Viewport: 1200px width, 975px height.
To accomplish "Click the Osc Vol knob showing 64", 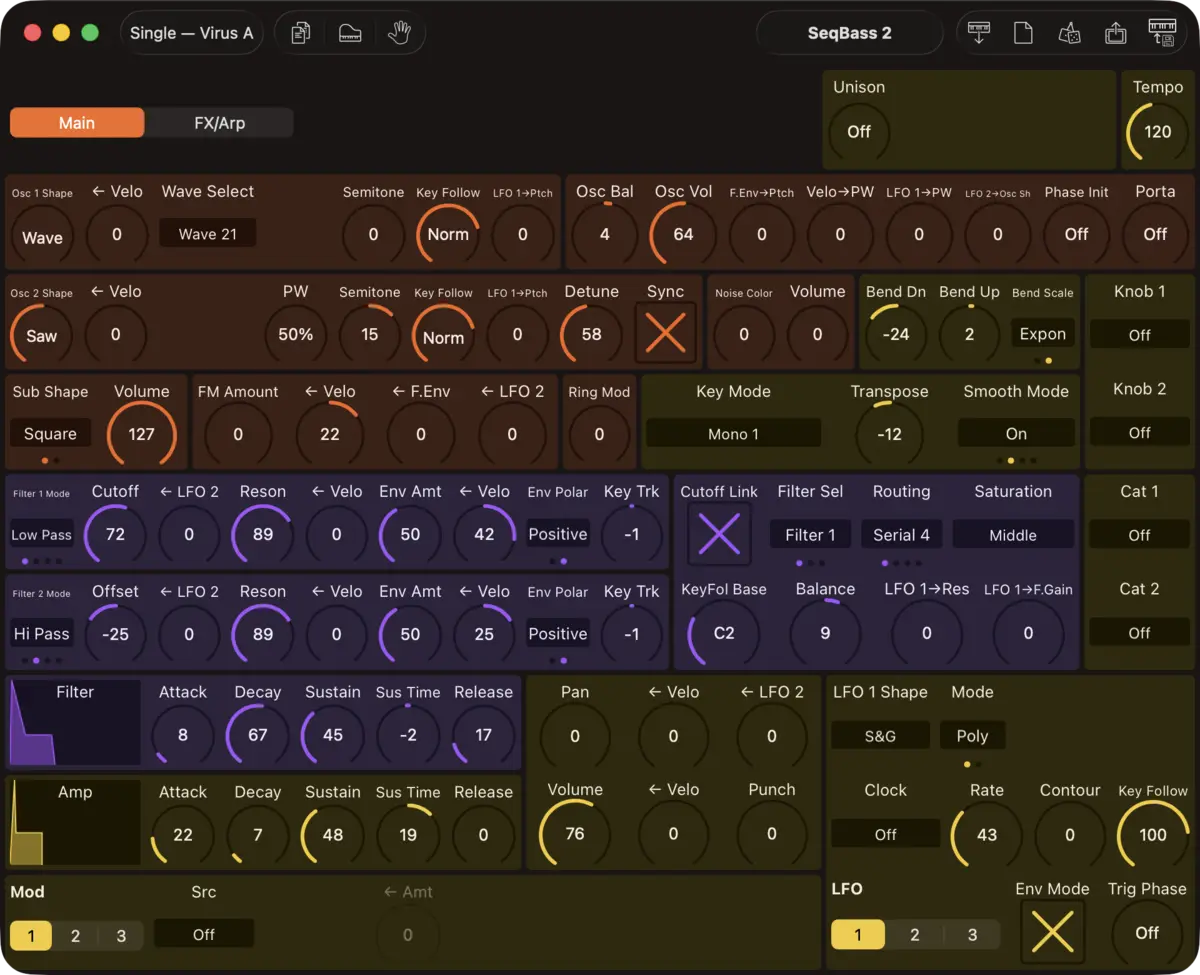I will pos(684,234).
